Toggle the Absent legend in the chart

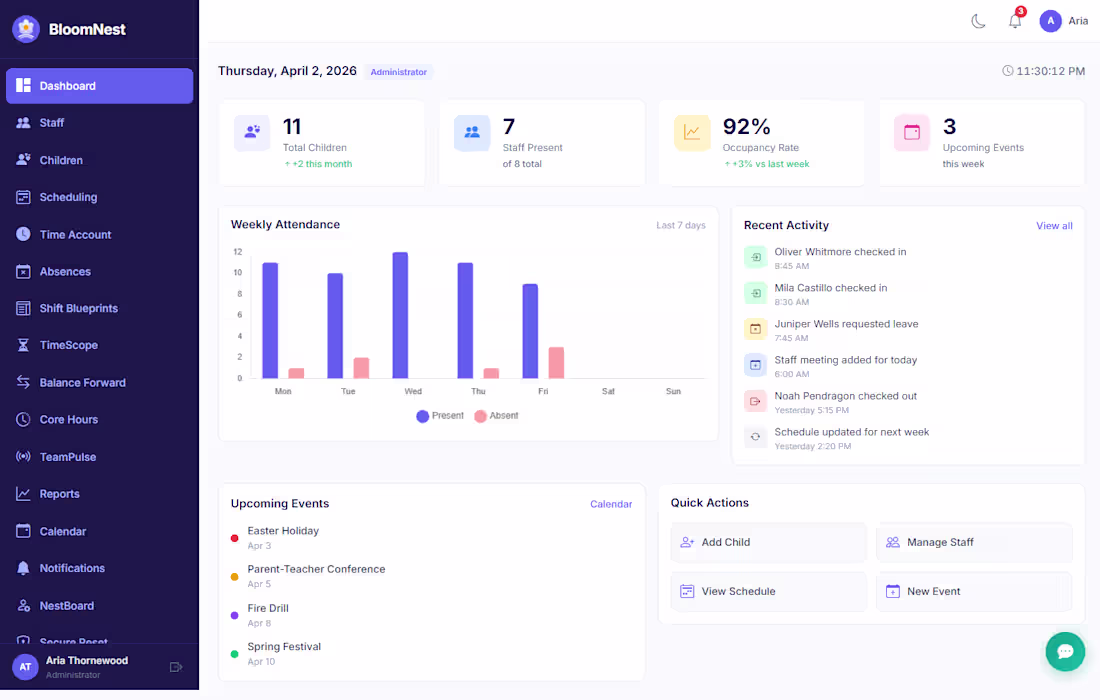point(496,415)
